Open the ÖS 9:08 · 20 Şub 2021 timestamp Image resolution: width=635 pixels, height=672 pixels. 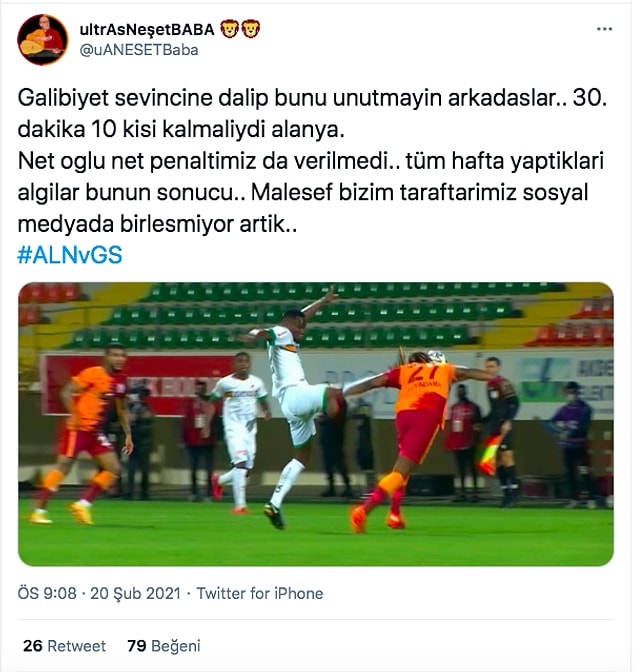click(99, 594)
